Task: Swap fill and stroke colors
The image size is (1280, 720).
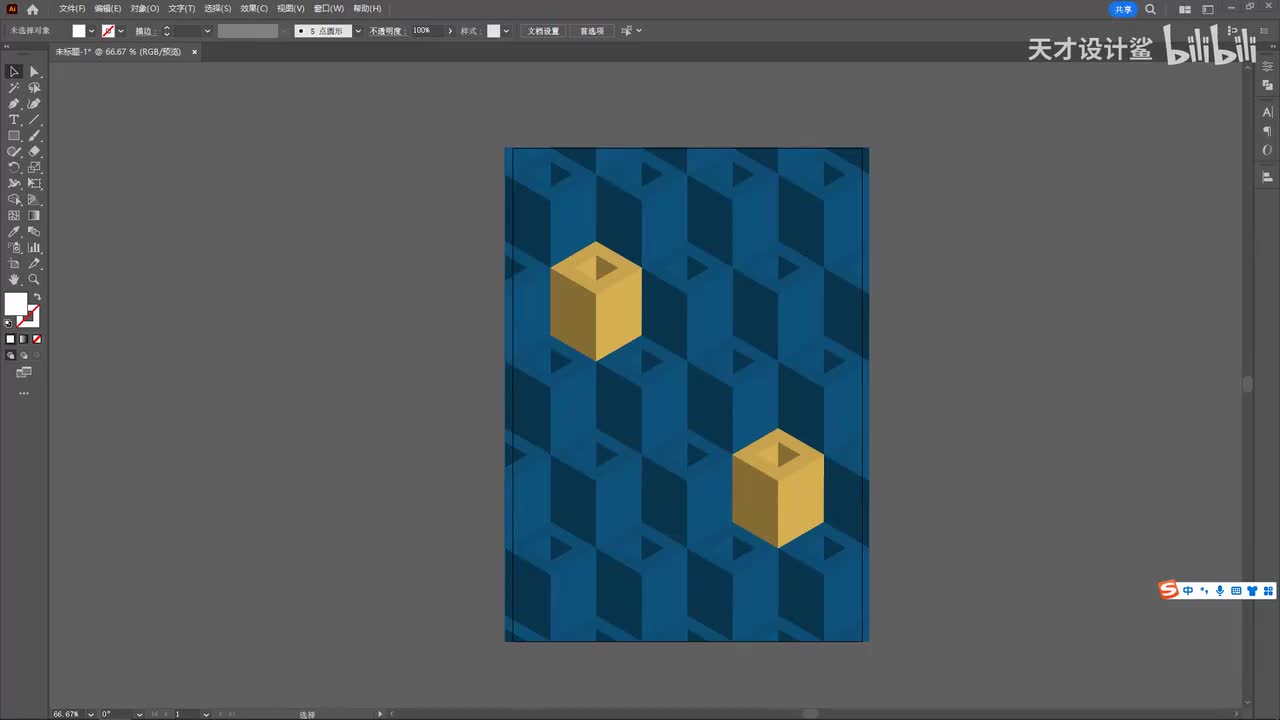Action: 37,297
